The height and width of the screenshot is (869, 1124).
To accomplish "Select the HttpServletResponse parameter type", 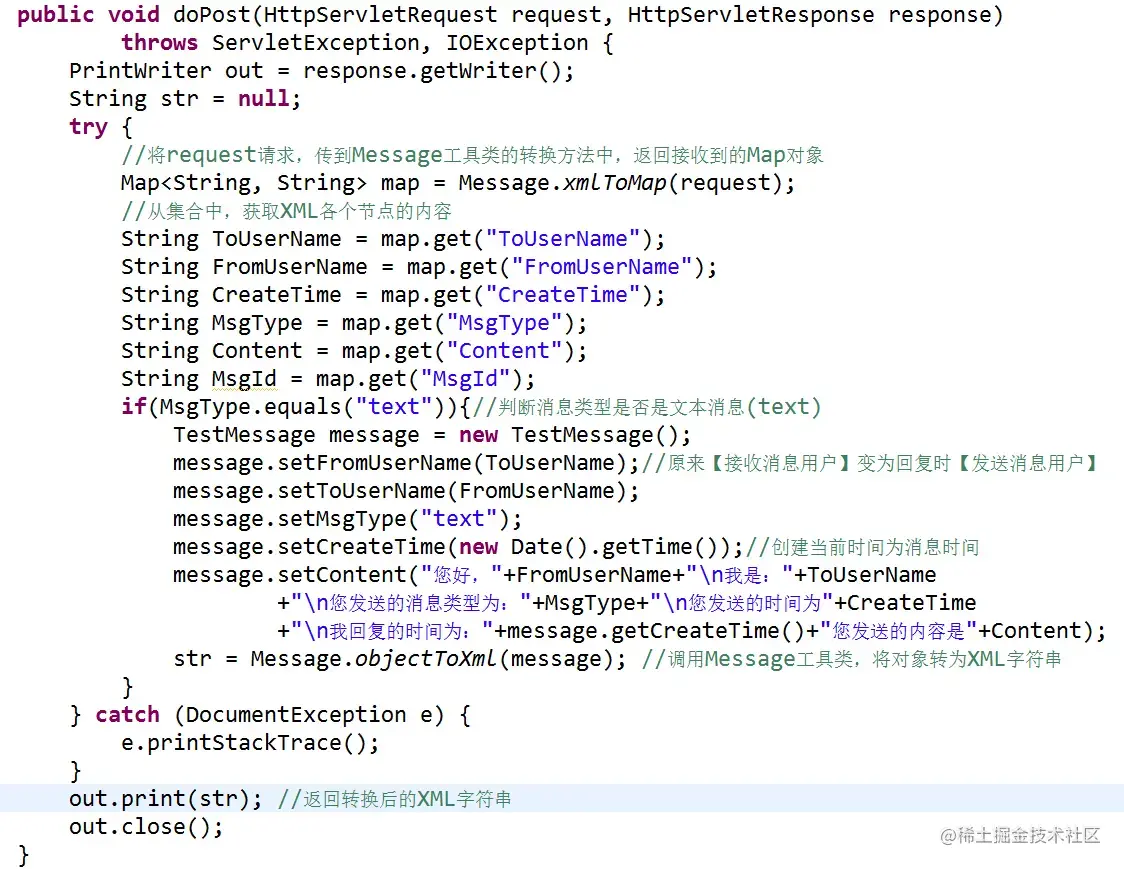I will tap(751, 15).
